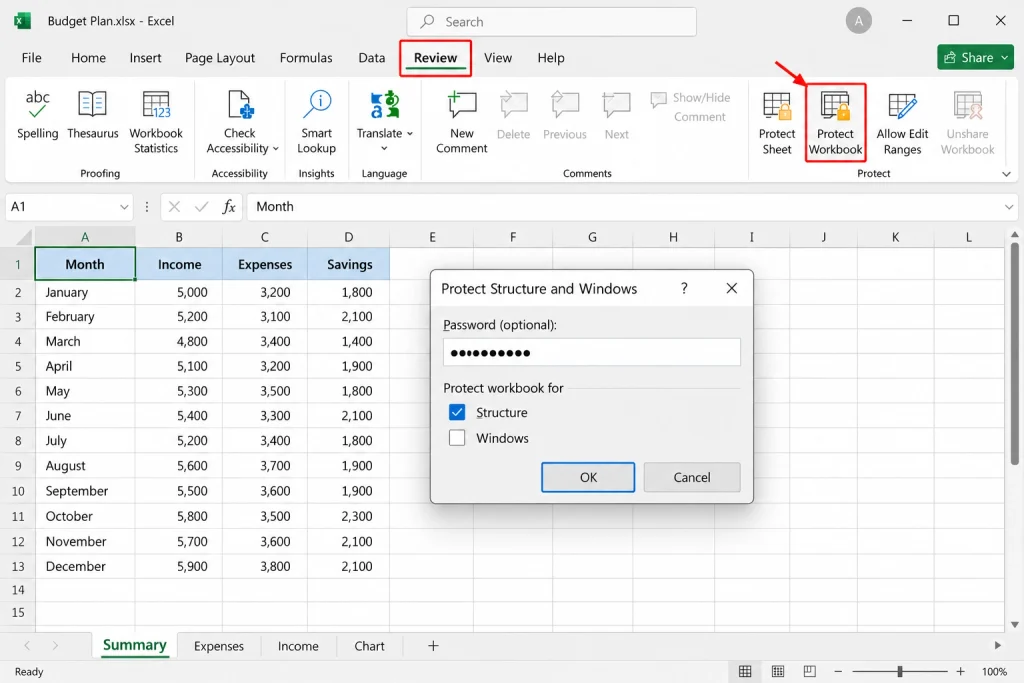Screen dimensions: 1024x683
Task: Select the Review tab
Action: coord(436,57)
